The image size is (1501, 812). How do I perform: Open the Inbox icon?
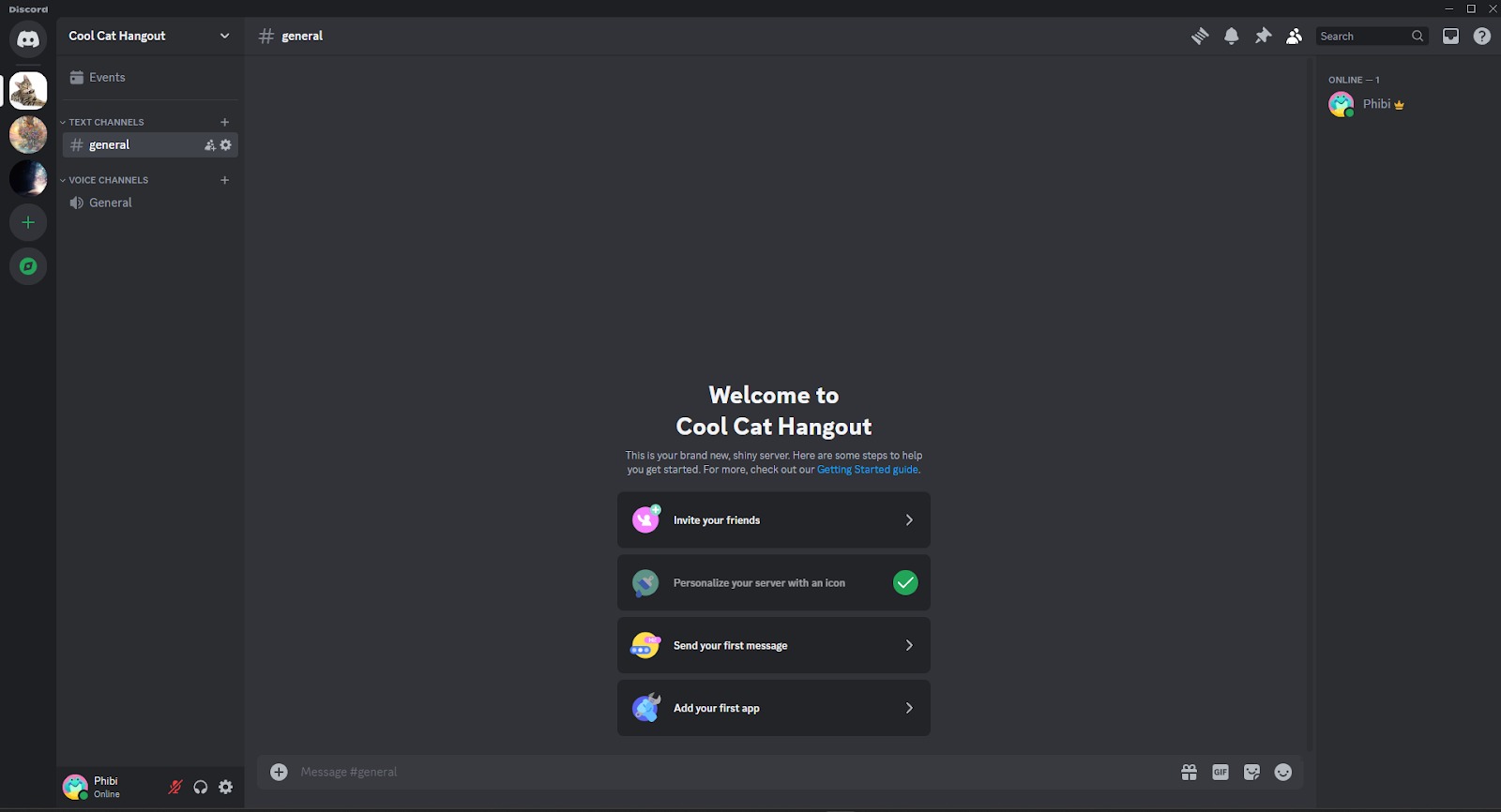pos(1450,36)
